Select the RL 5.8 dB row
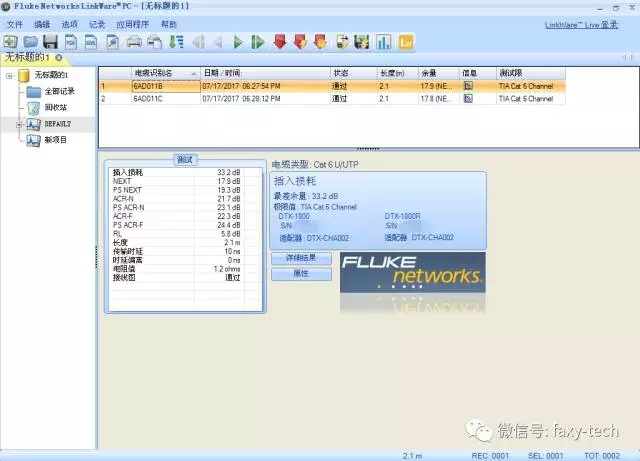Viewport: 640px width, 461px height. click(185, 234)
